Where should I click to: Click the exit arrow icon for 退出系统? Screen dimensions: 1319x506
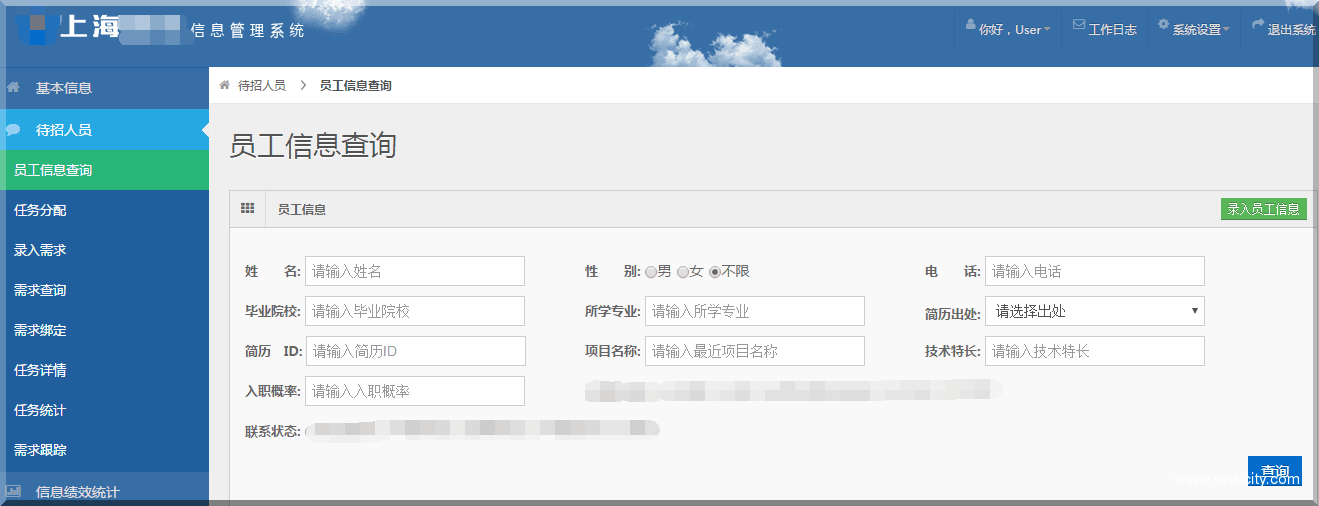[x=1258, y=25]
